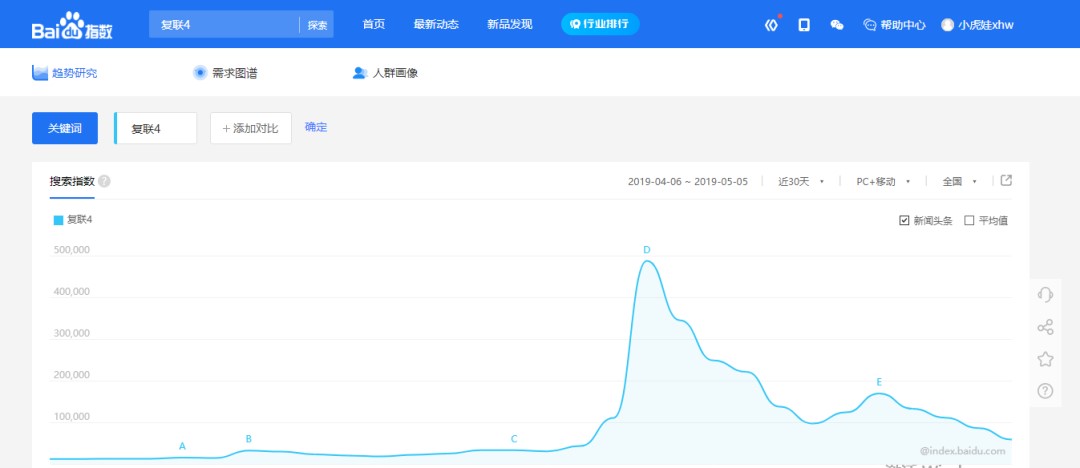Click the 500,000 y-axis label
Image resolution: width=1080 pixels, height=468 pixels.
click(x=71, y=250)
